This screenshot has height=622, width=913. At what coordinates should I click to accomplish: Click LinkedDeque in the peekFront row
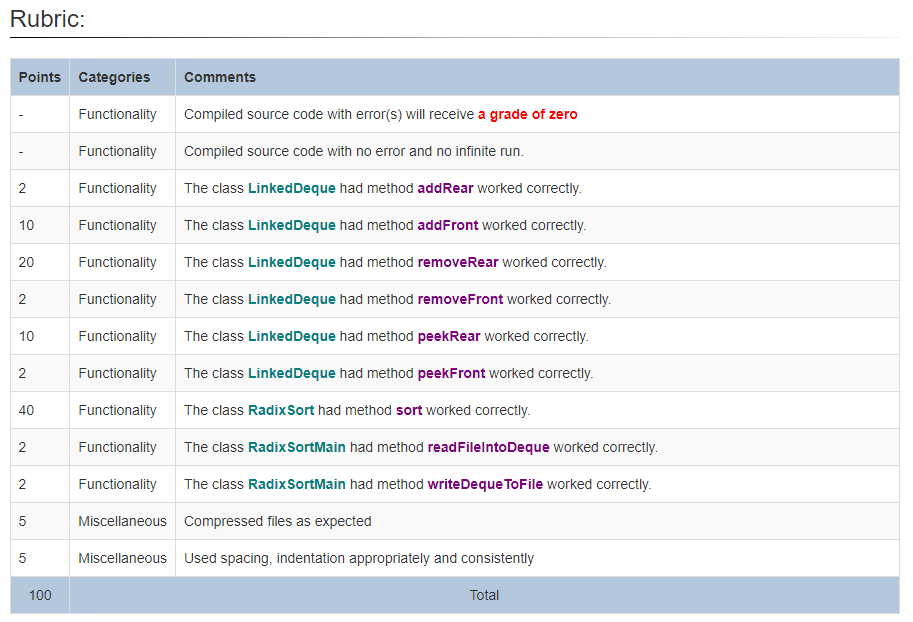point(292,373)
